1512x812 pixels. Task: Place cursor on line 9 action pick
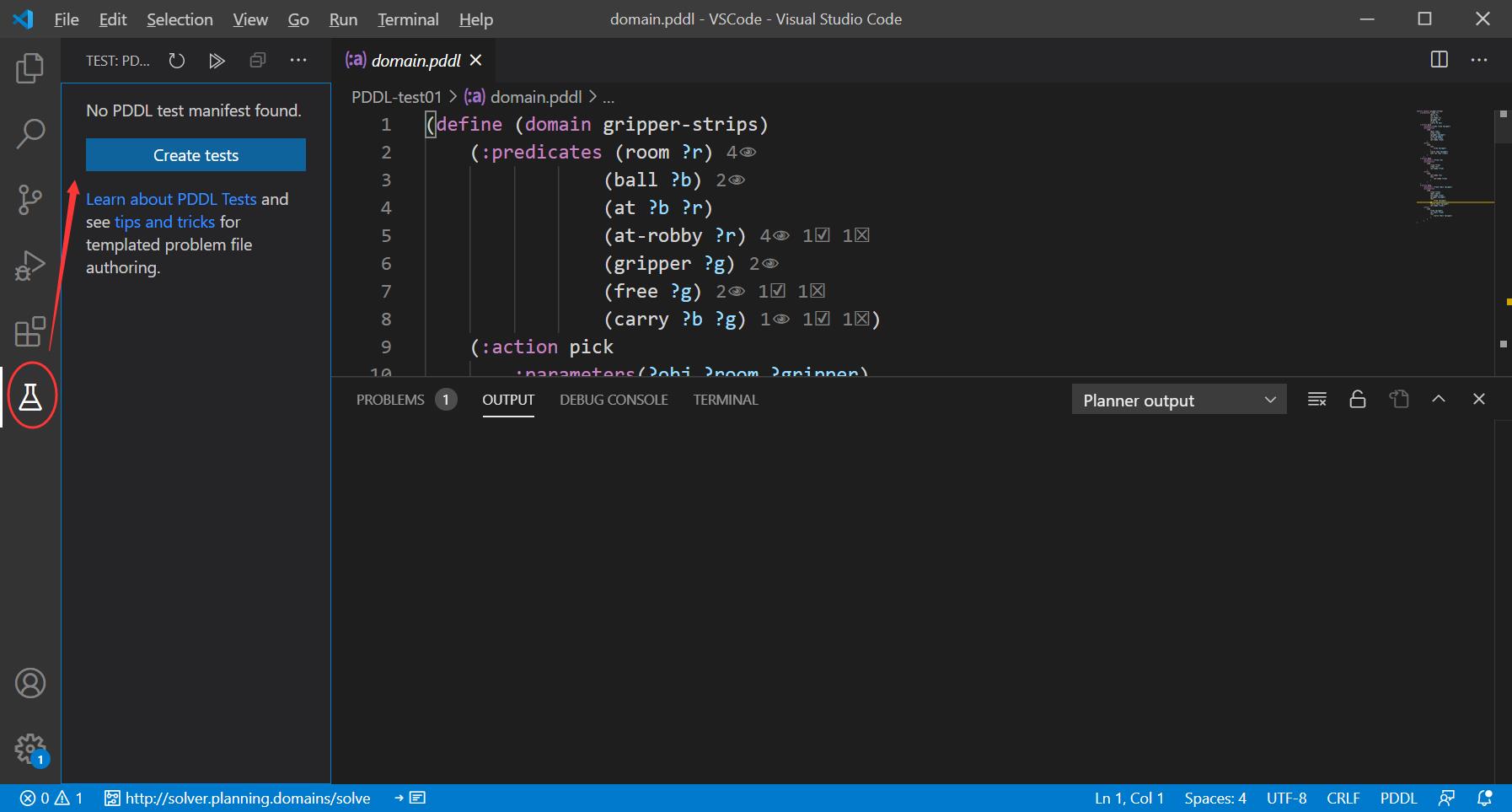[542, 347]
